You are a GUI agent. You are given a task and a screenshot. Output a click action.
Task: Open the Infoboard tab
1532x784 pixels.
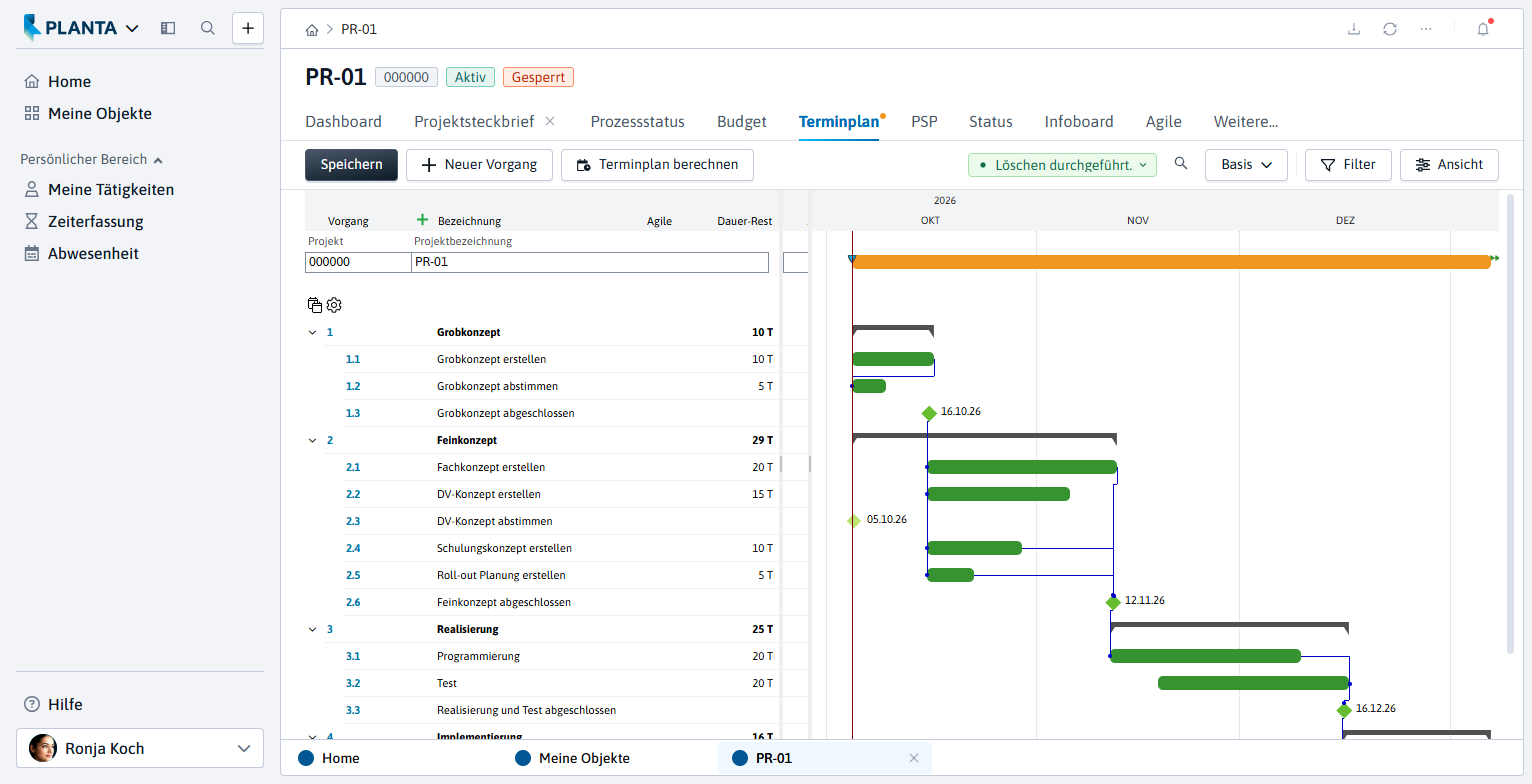1079,121
